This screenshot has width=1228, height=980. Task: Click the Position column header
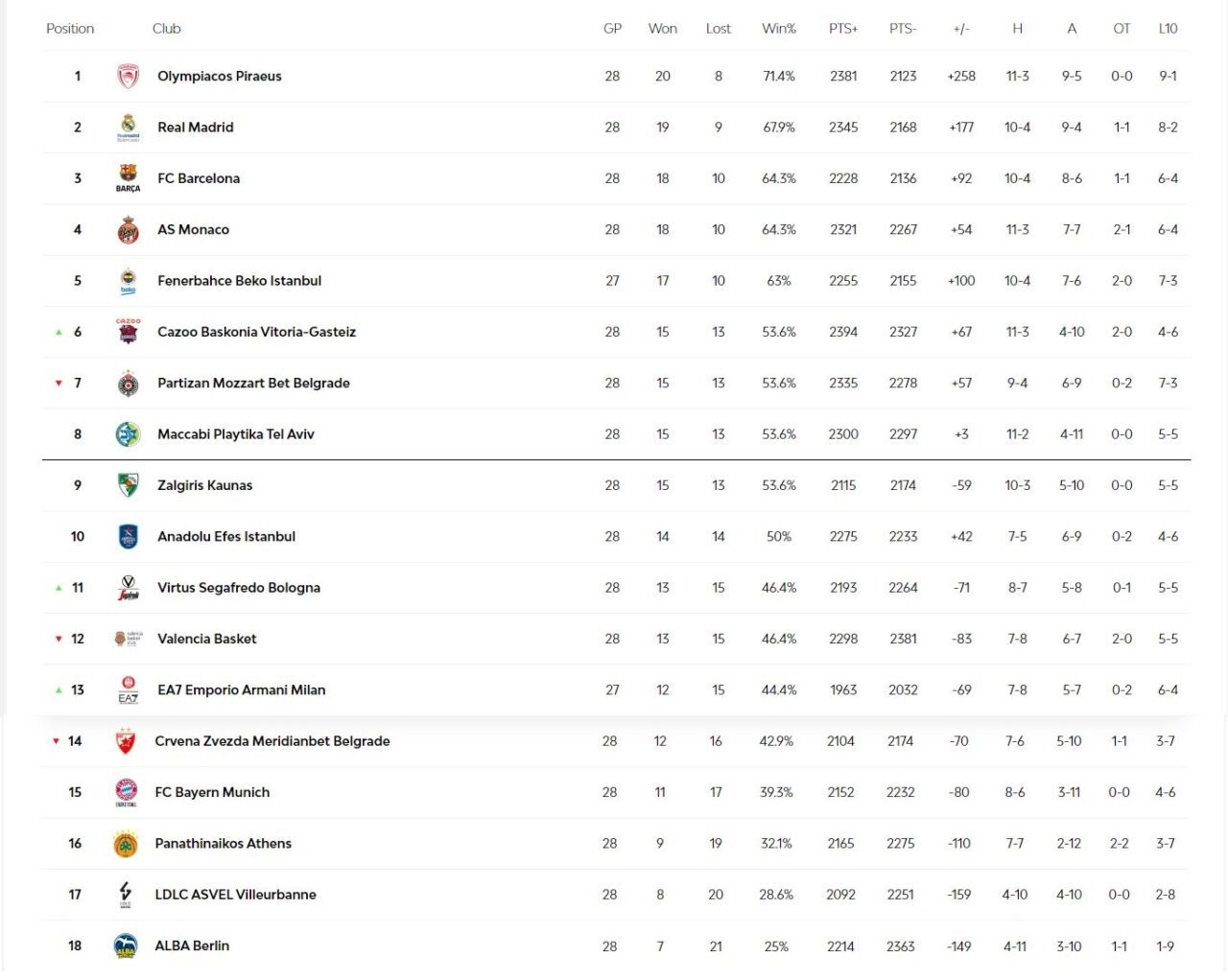pyautogui.click(x=70, y=29)
